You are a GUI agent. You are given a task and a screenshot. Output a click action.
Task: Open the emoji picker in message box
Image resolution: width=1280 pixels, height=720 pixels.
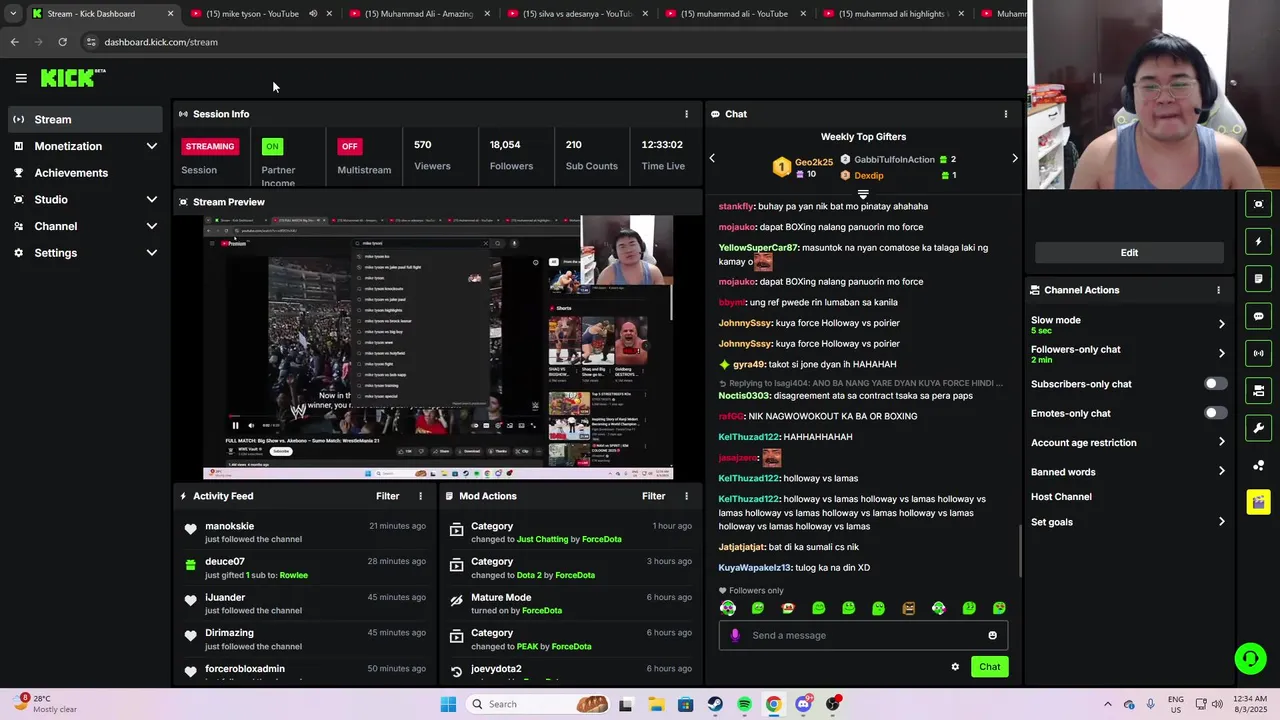[x=992, y=635]
